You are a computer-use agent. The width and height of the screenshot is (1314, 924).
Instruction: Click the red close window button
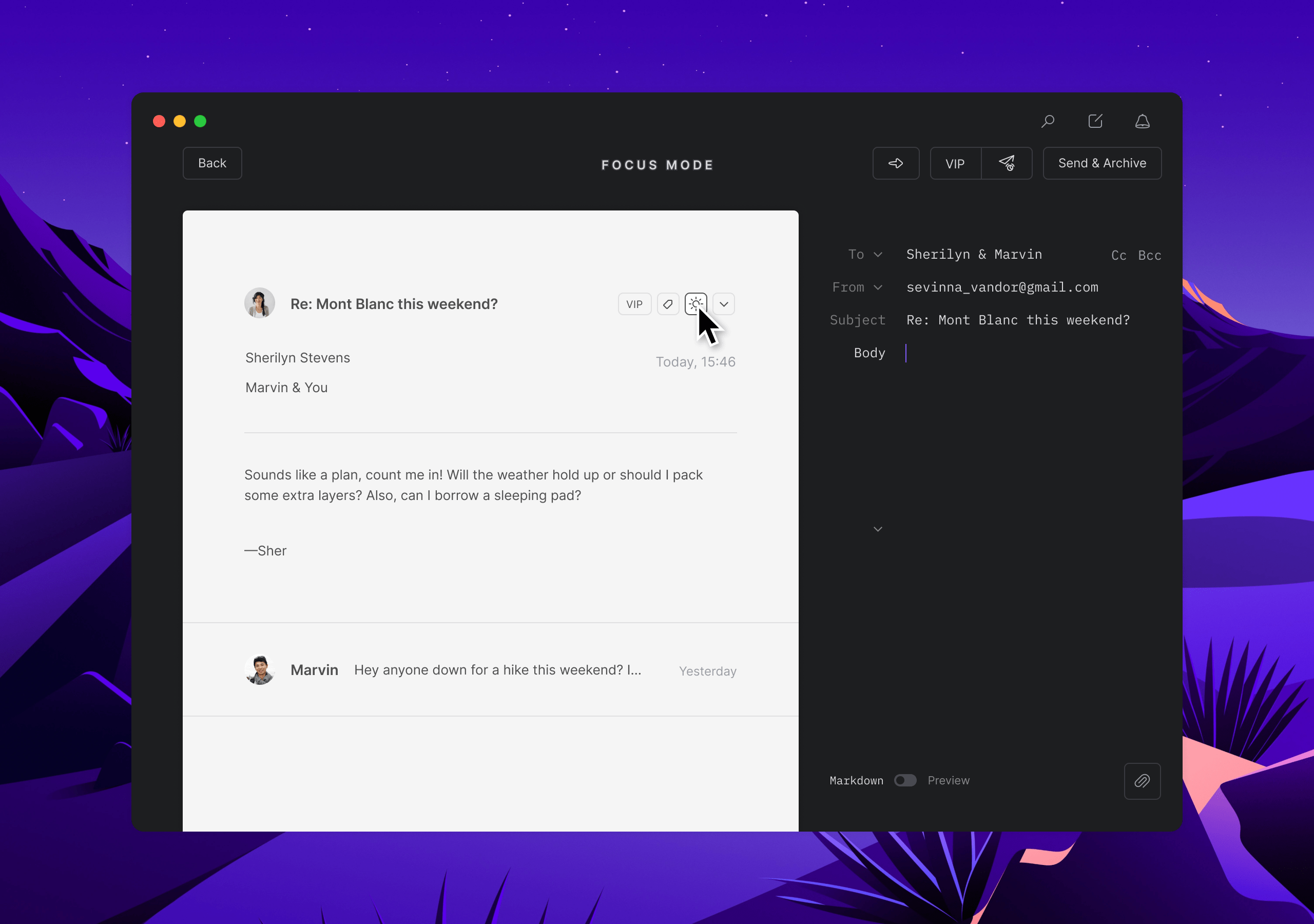point(159,121)
